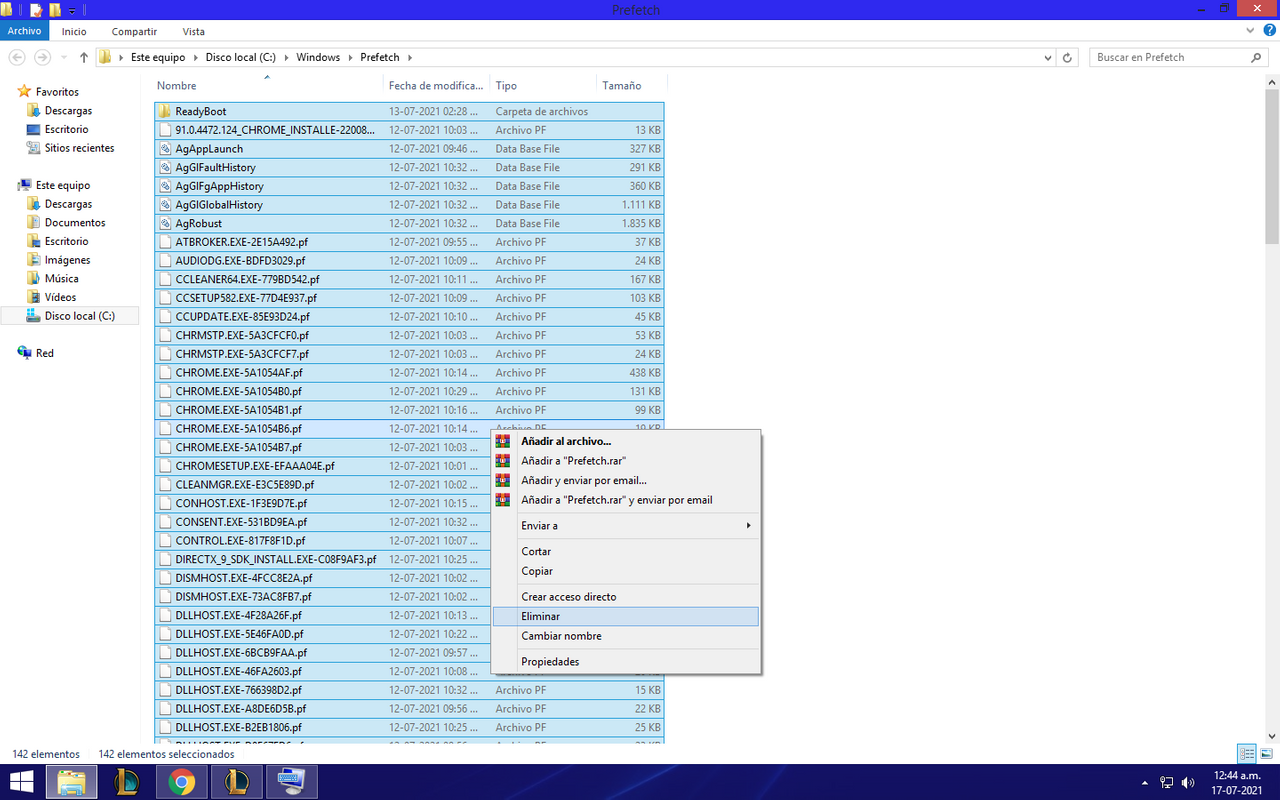The width and height of the screenshot is (1280, 800).
Task: Switch to the Compartir ribbon tab
Action: click(134, 31)
